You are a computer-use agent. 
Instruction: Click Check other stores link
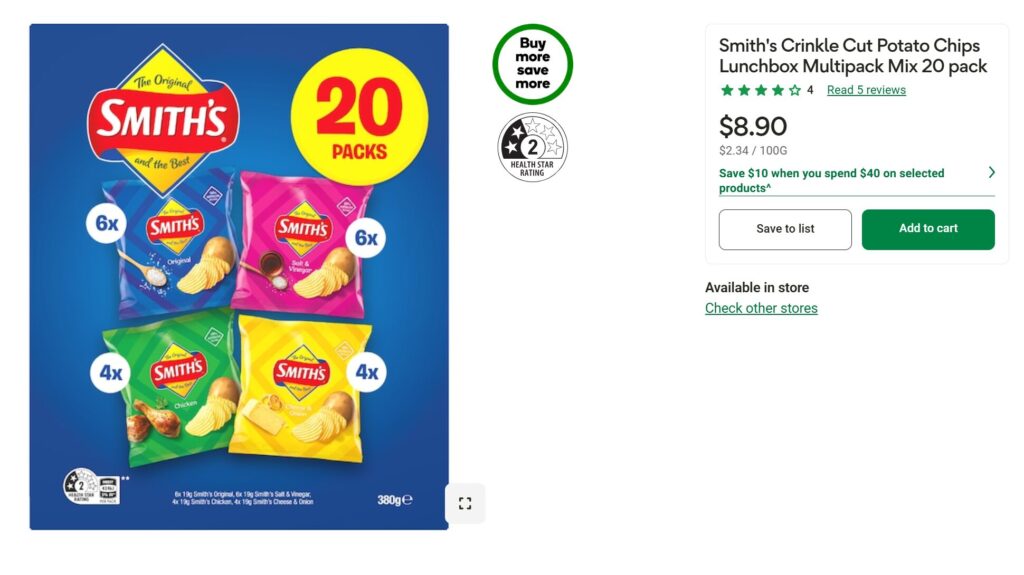761,308
